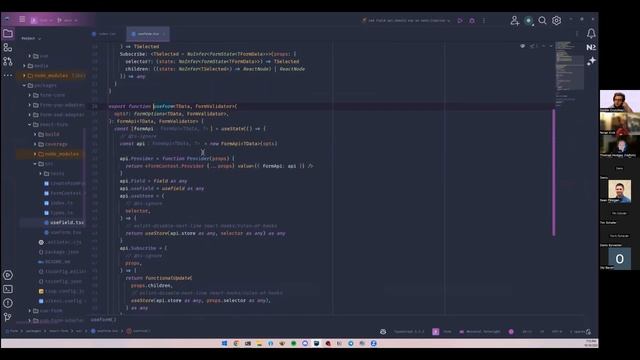Click the useForm() breadcrumb
Image resolution: width=640 pixels, height=360 pixels.
[138, 331]
